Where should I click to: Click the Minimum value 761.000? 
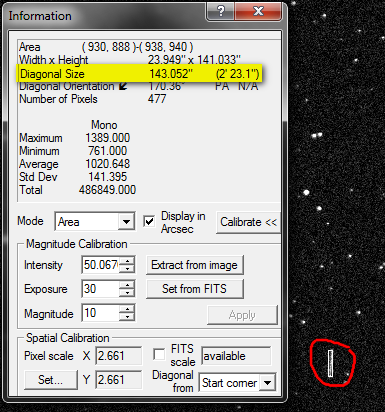click(x=108, y=151)
